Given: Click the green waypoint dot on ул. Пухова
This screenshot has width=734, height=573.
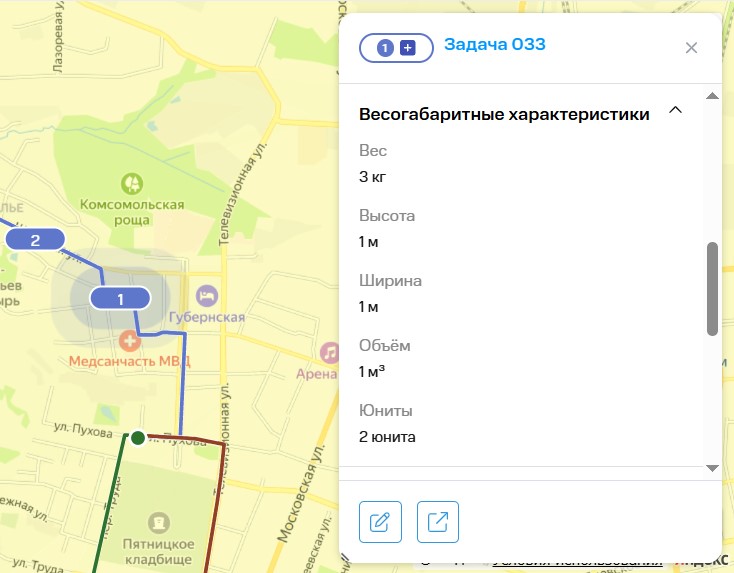Looking at the screenshot, I should [x=138, y=437].
